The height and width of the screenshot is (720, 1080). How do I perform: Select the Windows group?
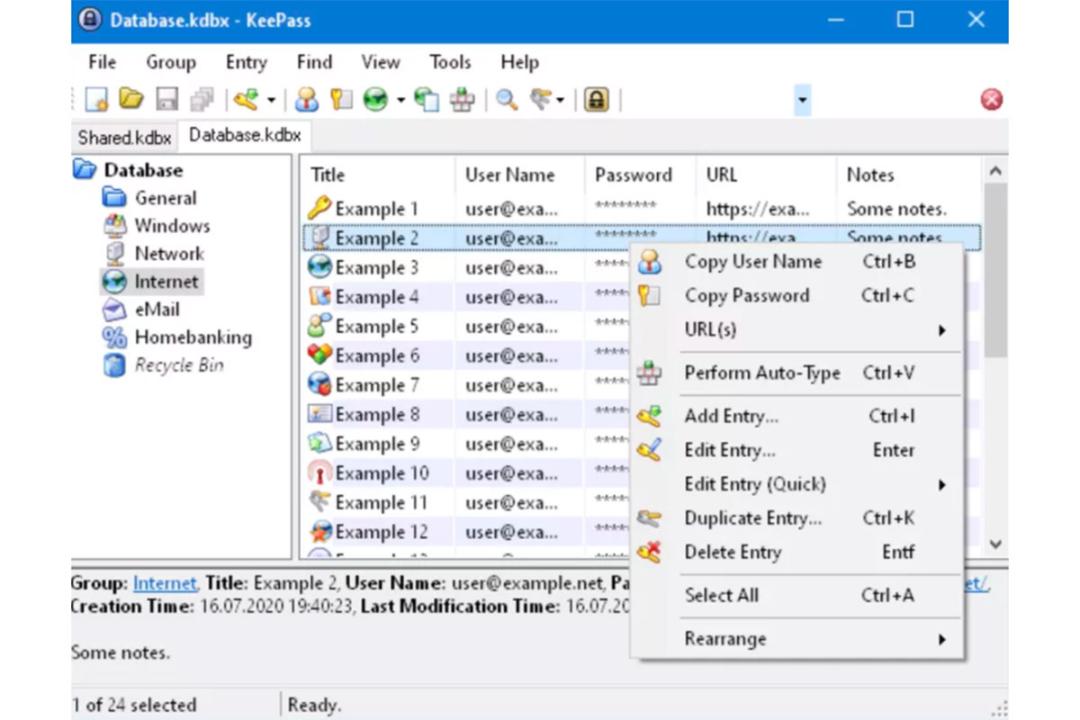[172, 226]
